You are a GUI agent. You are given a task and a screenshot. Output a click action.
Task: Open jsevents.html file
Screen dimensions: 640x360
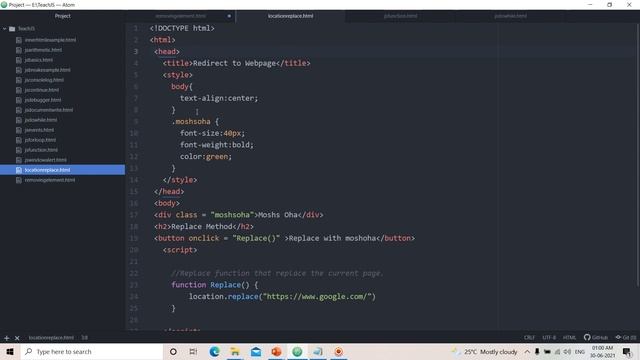point(39,130)
